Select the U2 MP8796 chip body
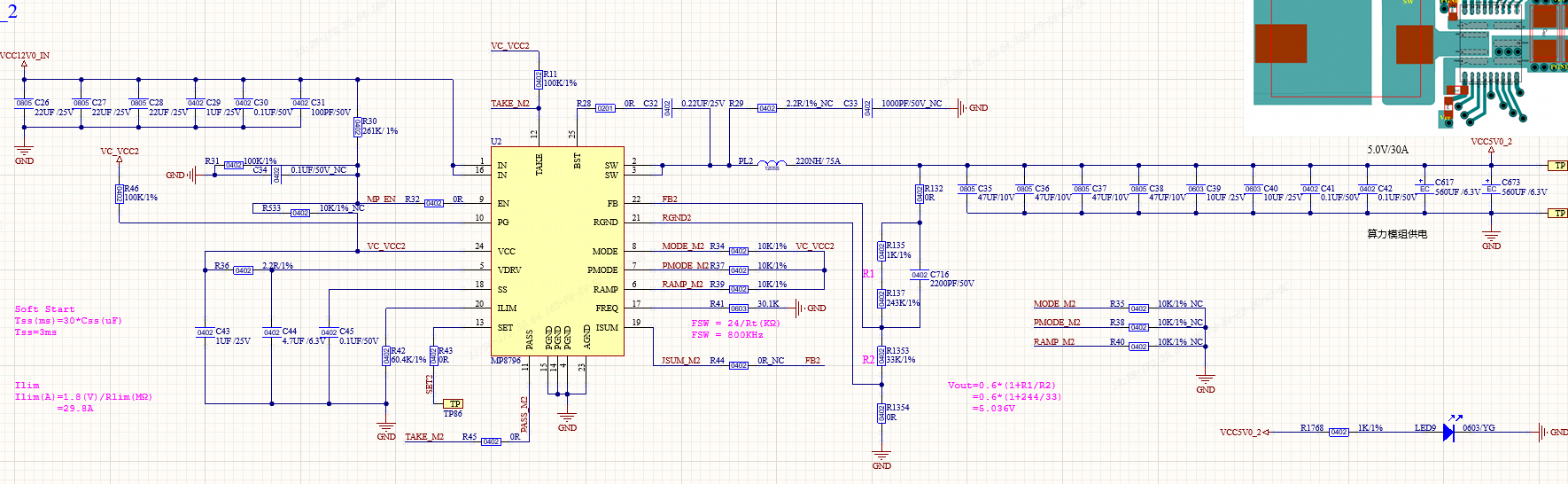1568x484 pixels. pyautogui.click(x=558, y=252)
